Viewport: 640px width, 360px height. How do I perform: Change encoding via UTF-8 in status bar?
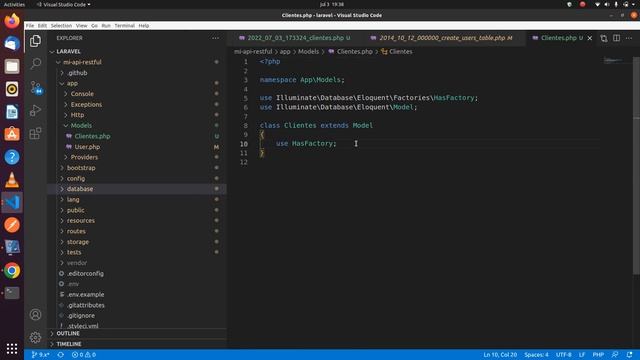tap(564, 355)
